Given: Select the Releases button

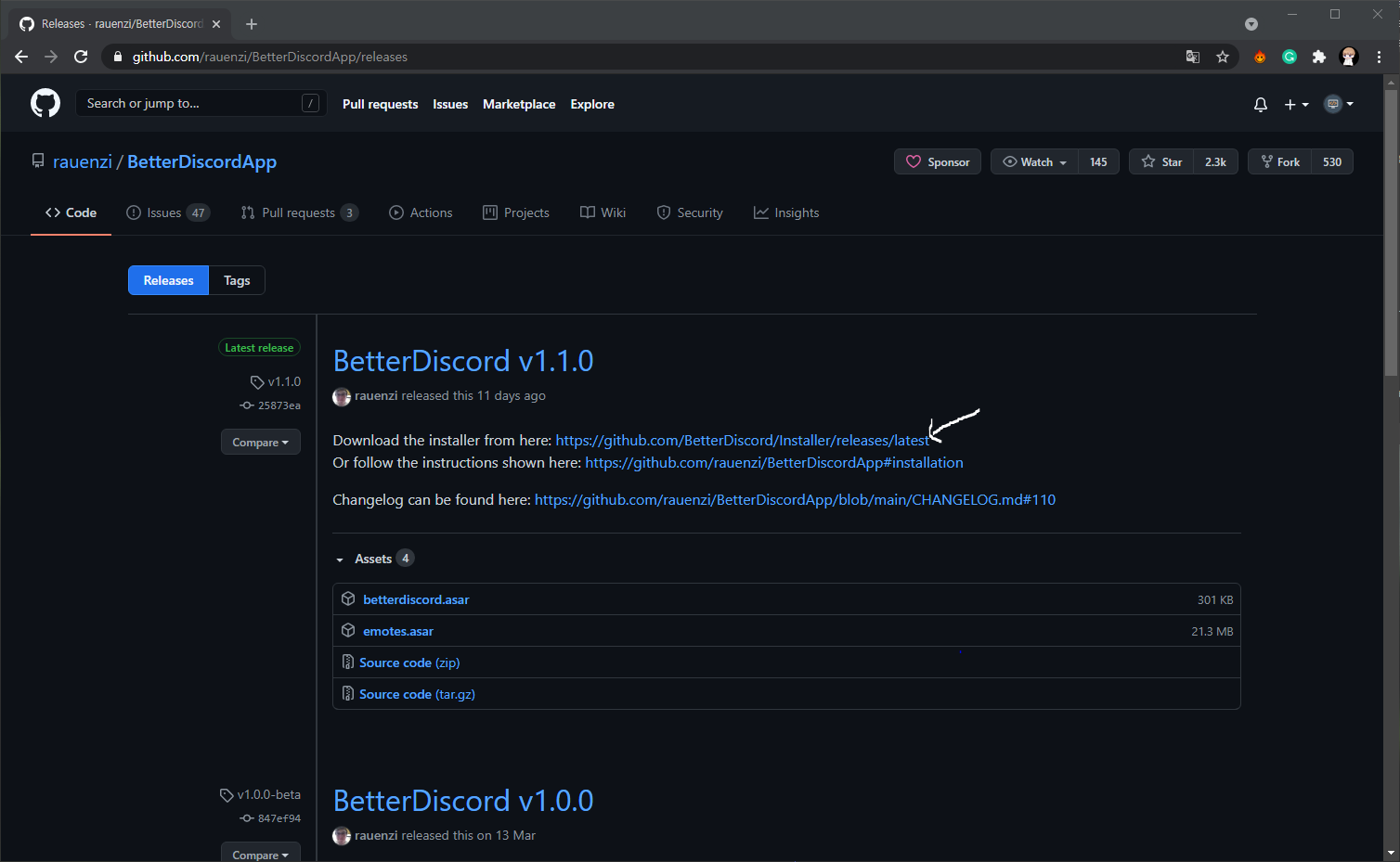Looking at the screenshot, I should 168,280.
